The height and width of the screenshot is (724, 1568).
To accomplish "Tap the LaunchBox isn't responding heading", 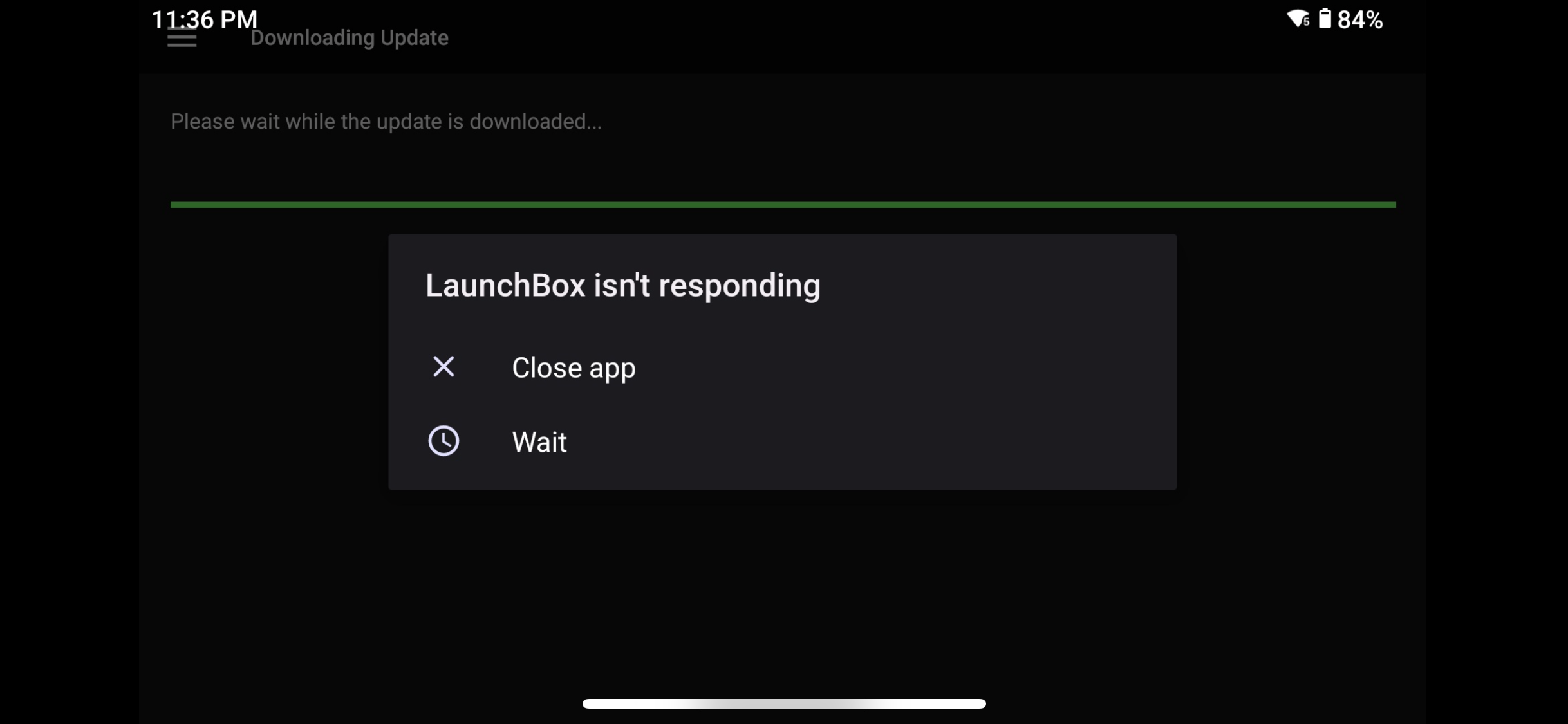I will 622,285.
